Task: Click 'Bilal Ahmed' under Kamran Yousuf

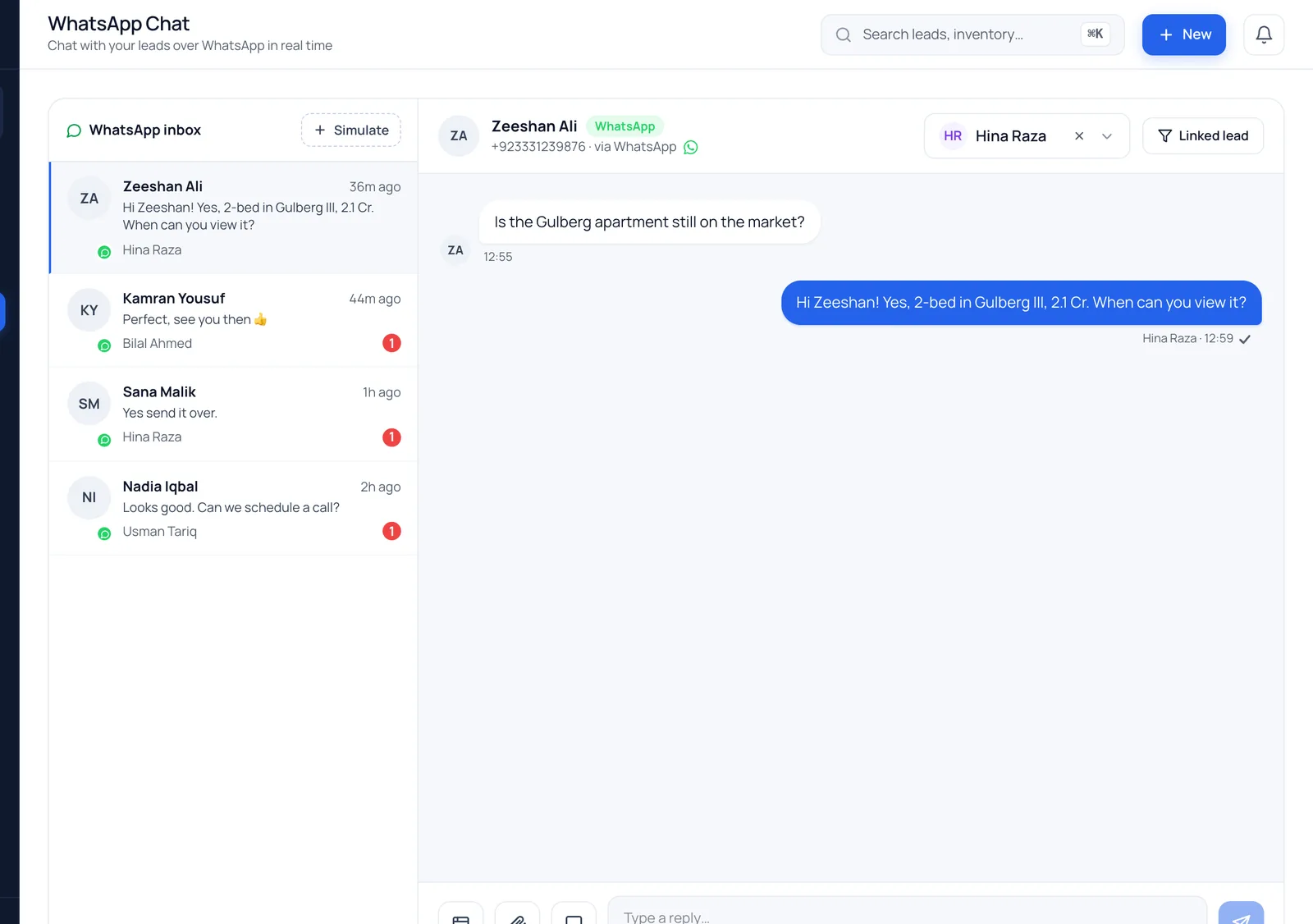Action: [158, 344]
